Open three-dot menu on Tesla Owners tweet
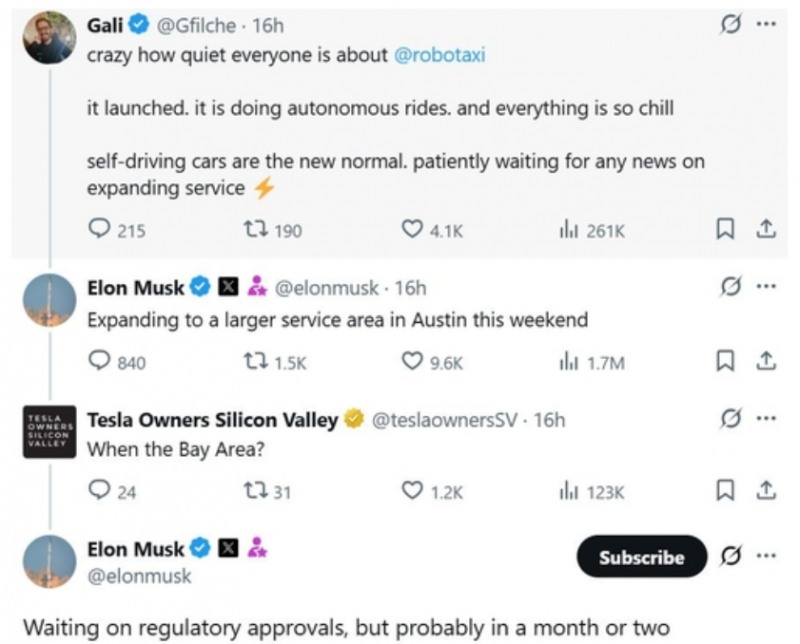Viewport: 800px width, 644px height. (766, 418)
